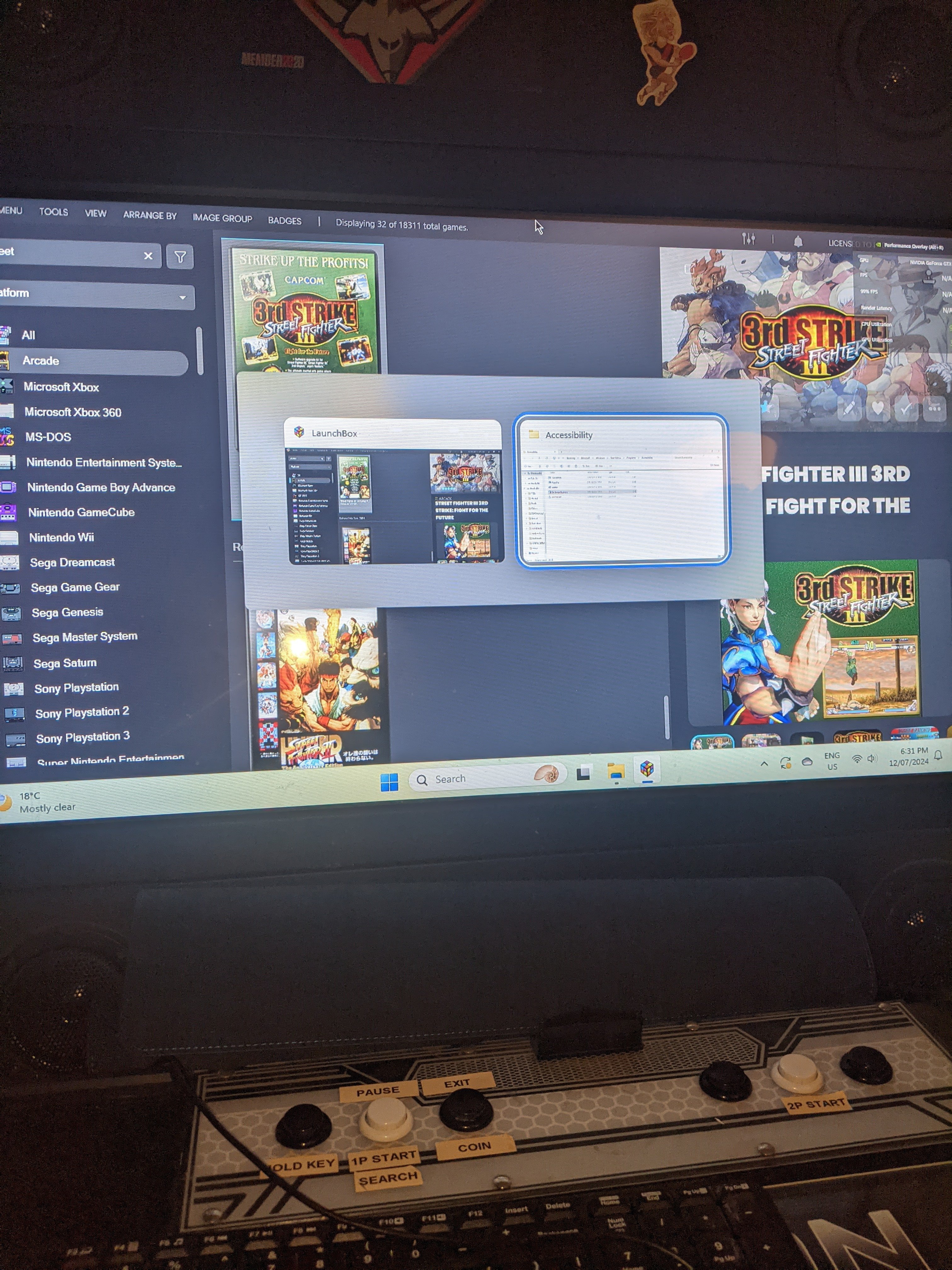Open Task View on the taskbar

pos(583,773)
